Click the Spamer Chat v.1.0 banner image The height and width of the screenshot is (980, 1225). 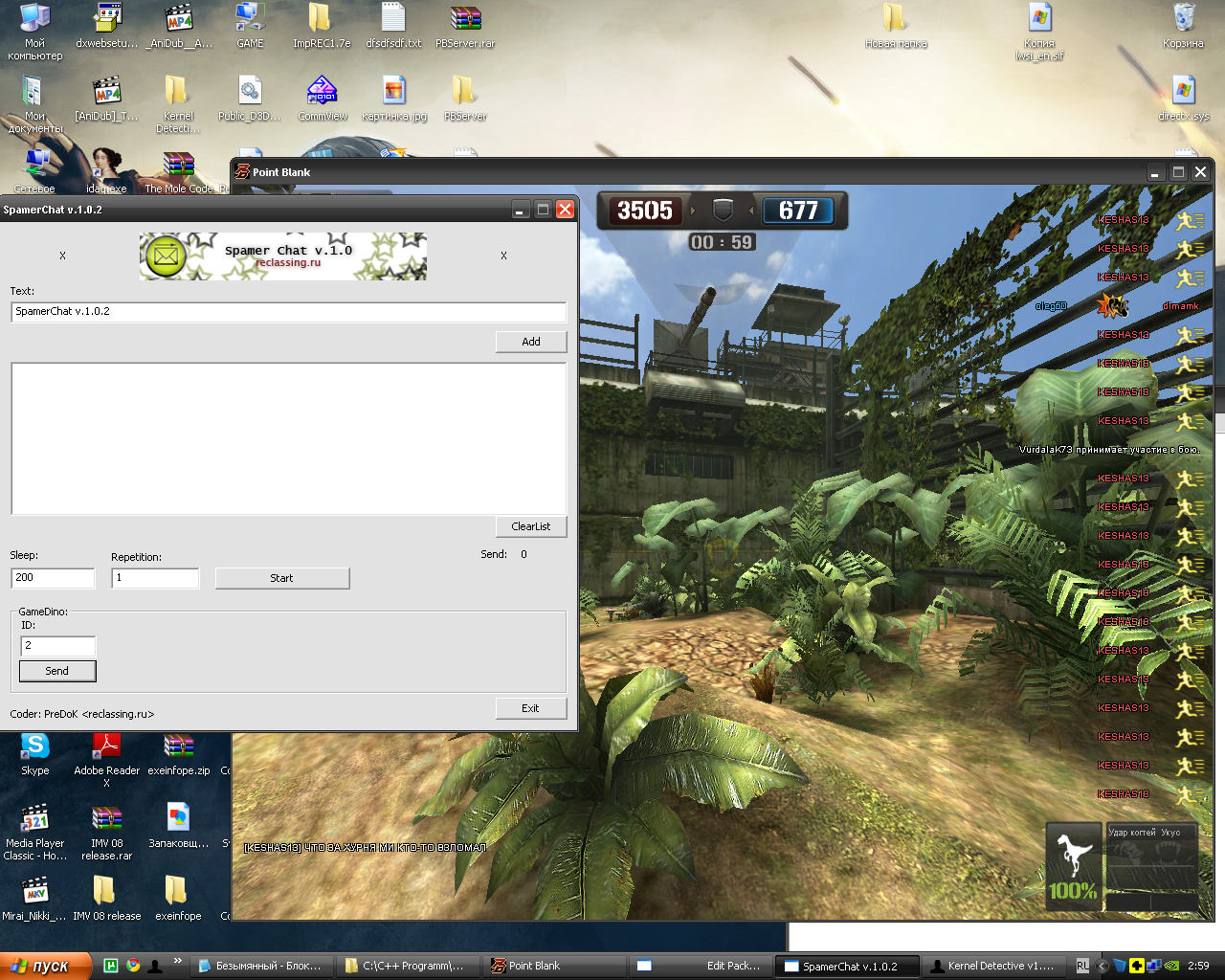point(283,256)
